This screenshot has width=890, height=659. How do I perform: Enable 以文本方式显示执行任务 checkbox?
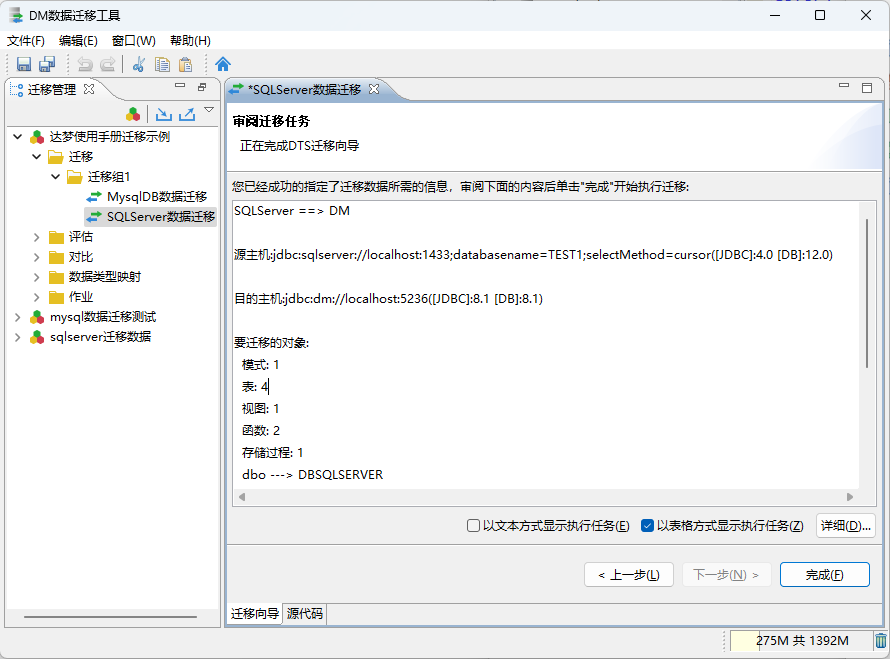pyautogui.click(x=473, y=526)
